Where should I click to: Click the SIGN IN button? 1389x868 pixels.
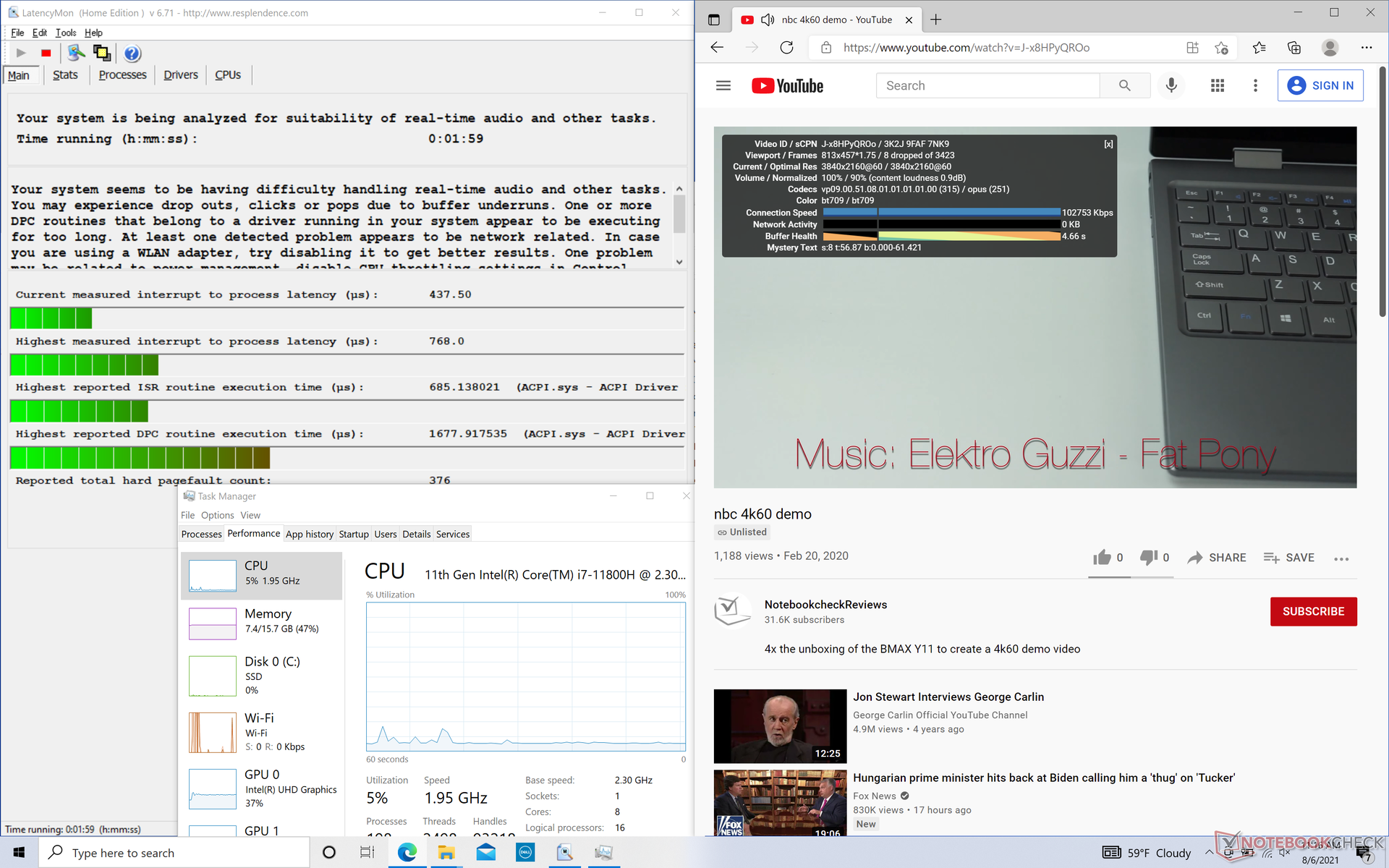tap(1320, 85)
